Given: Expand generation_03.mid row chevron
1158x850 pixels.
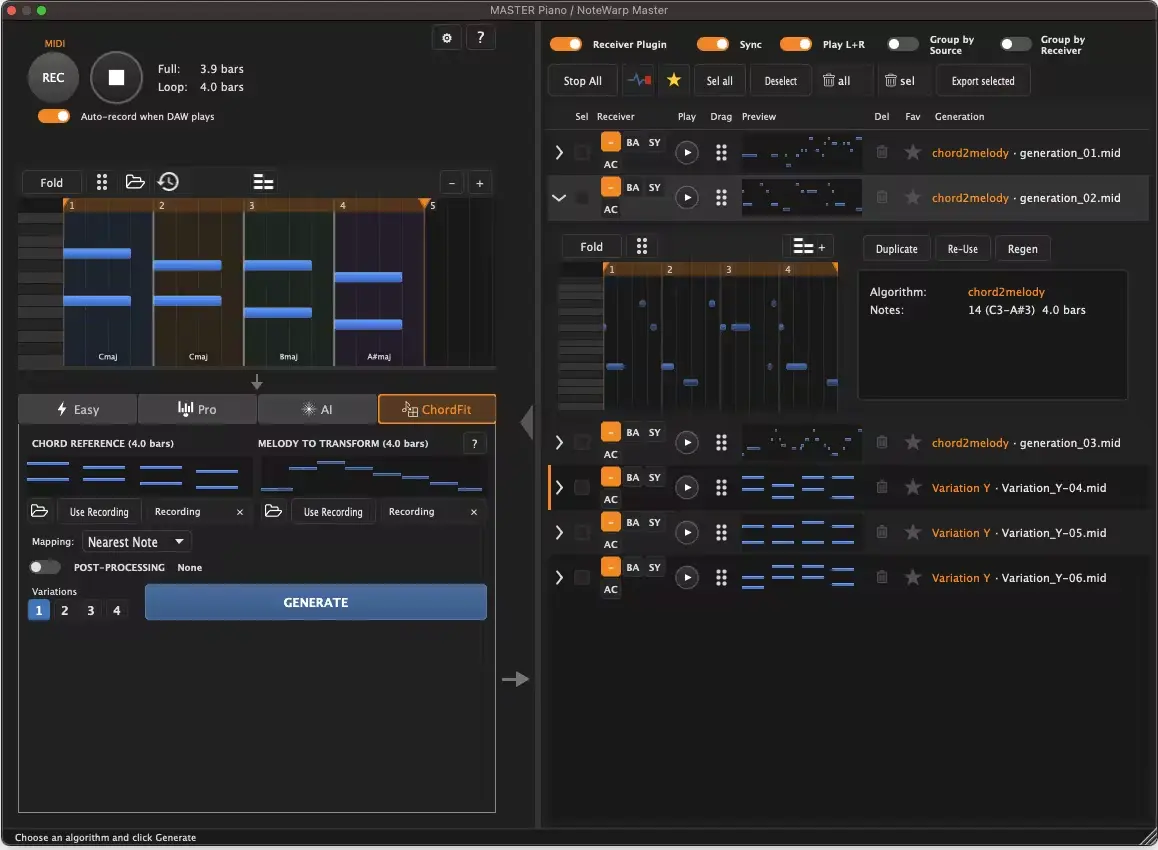Looking at the screenshot, I should point(559,443).
